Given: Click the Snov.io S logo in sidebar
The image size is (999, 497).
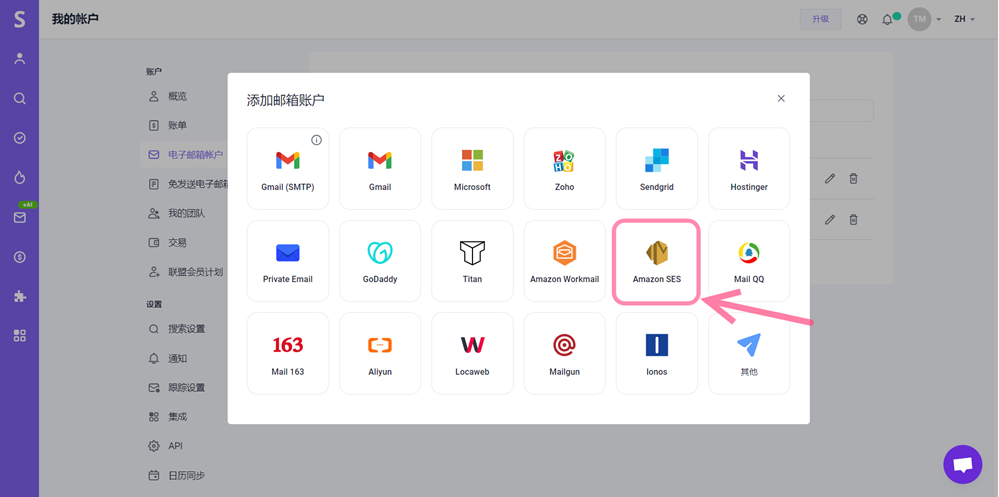Looking at the screenshot, I should 19,19.
